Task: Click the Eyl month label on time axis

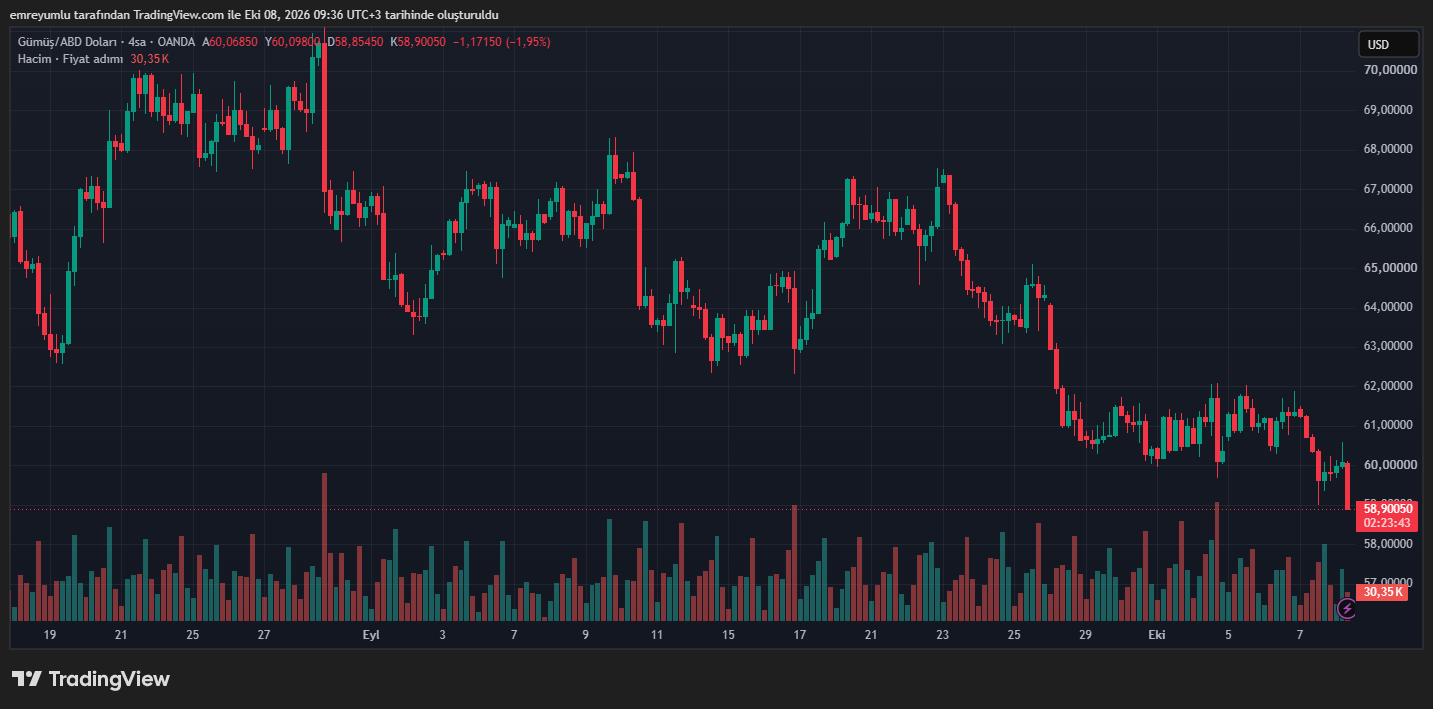Action: tap(371, 635)
